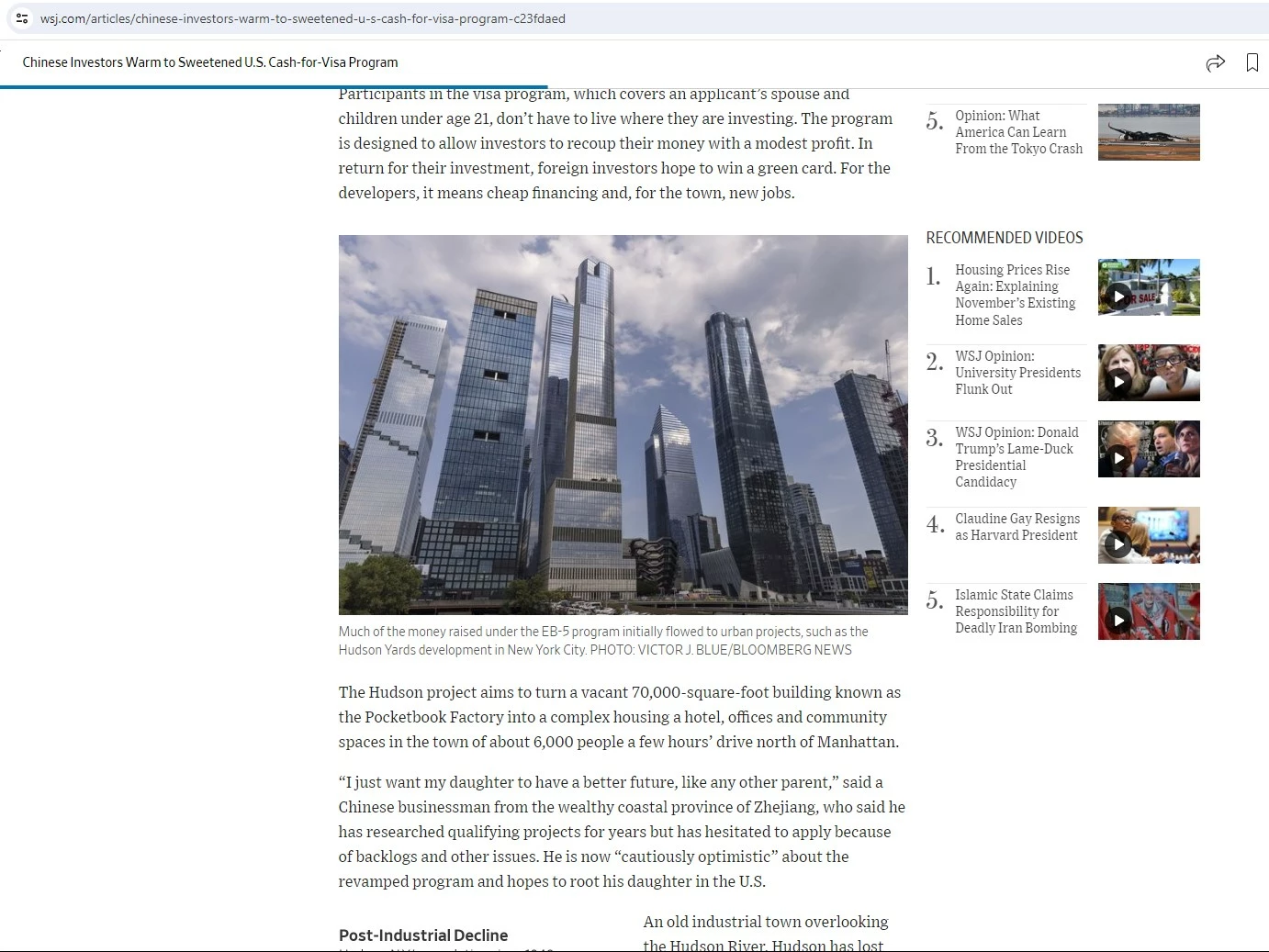Image resolution: width=1269 pixels, height=952 pixels.
Task: Open 'Donald Trump's Lame-Duck Presidential Candidacy' link
Action: click(1016, 457)
